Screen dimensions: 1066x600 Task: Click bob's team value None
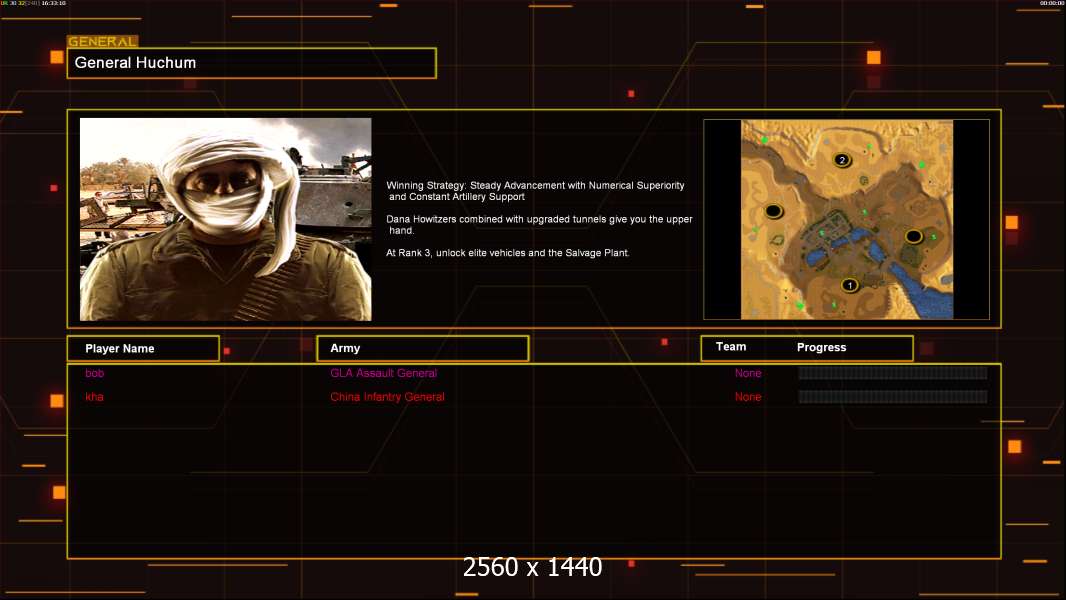tap(748, 373)
